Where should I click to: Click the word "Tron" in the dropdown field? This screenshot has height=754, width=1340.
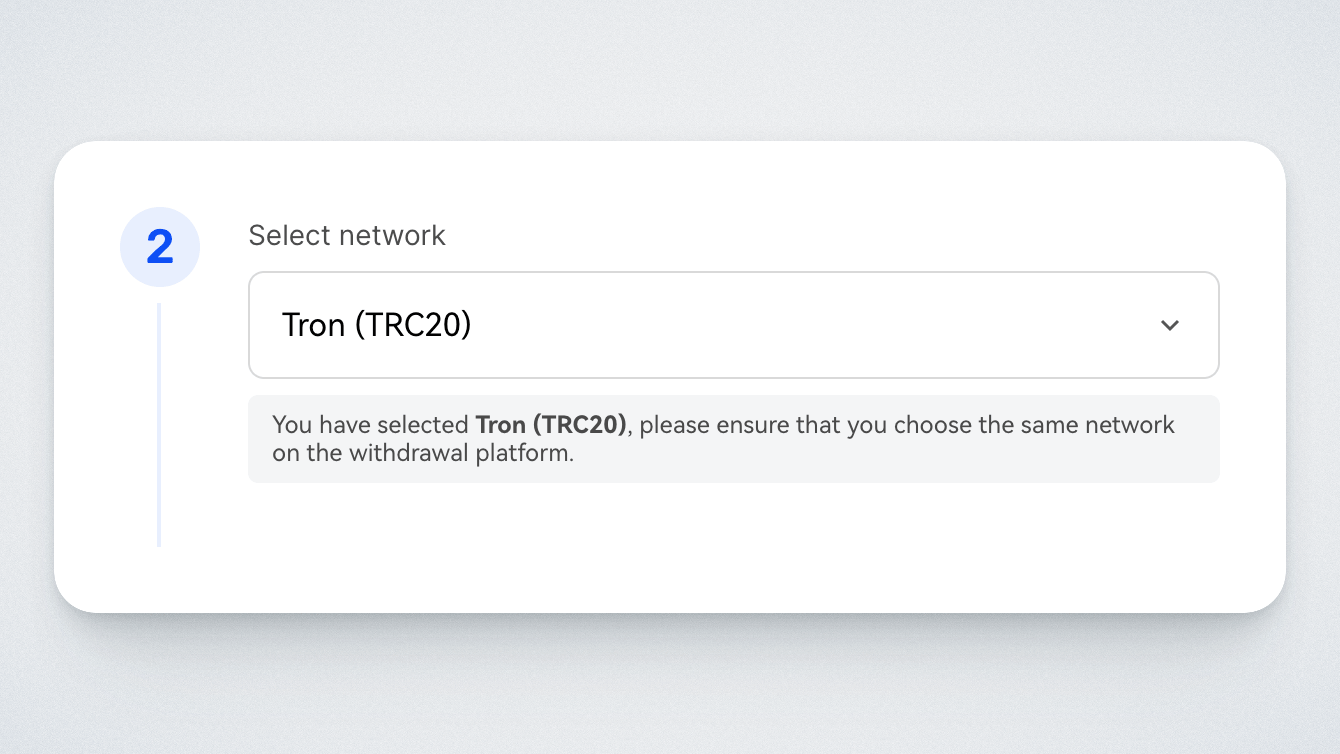pyautogui.click(x=314, y=325)
